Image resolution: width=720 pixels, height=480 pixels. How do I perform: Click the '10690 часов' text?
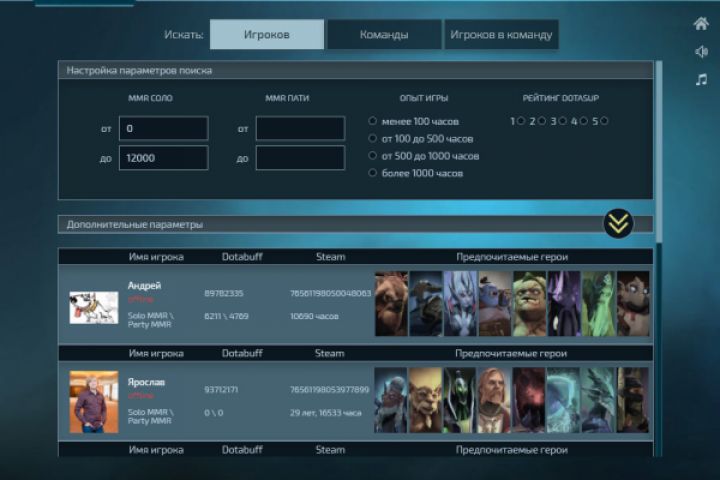pos(314,316)
